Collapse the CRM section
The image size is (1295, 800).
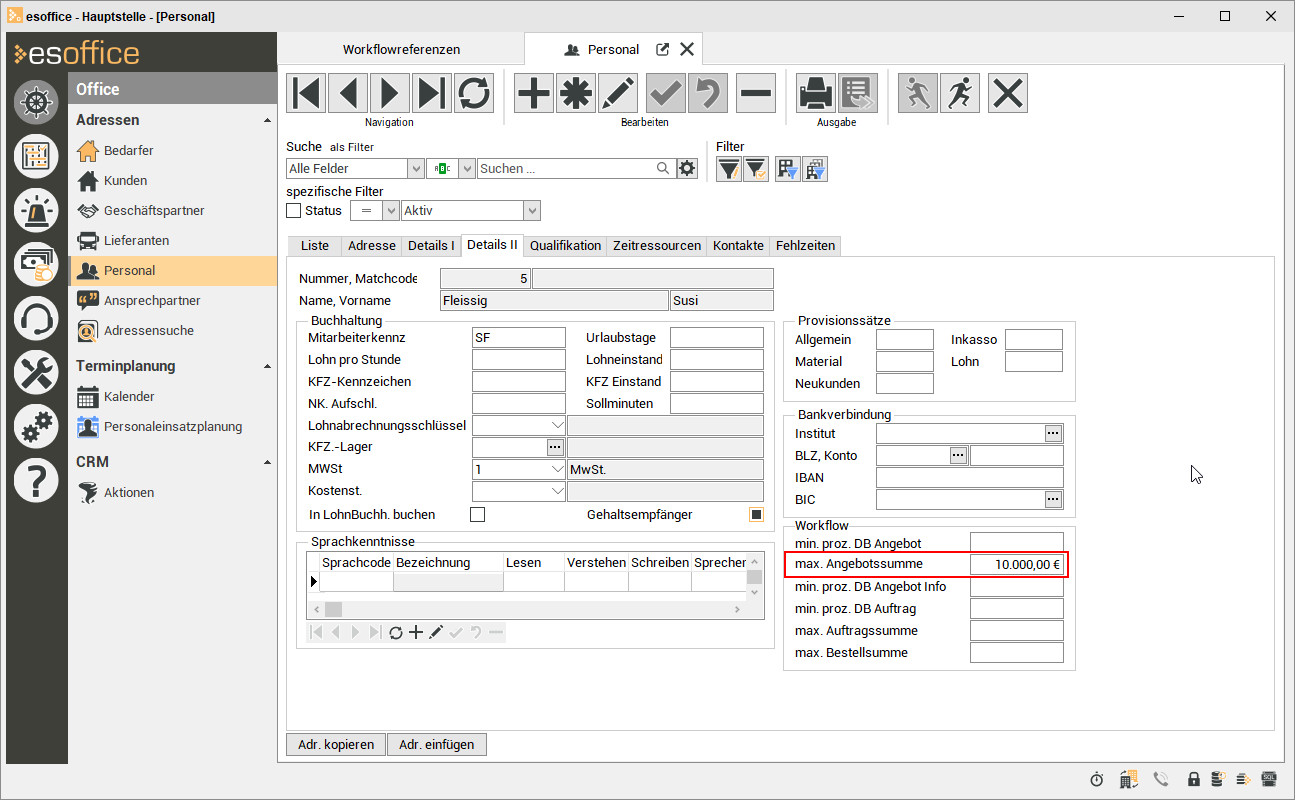click(x=267, y=462)
